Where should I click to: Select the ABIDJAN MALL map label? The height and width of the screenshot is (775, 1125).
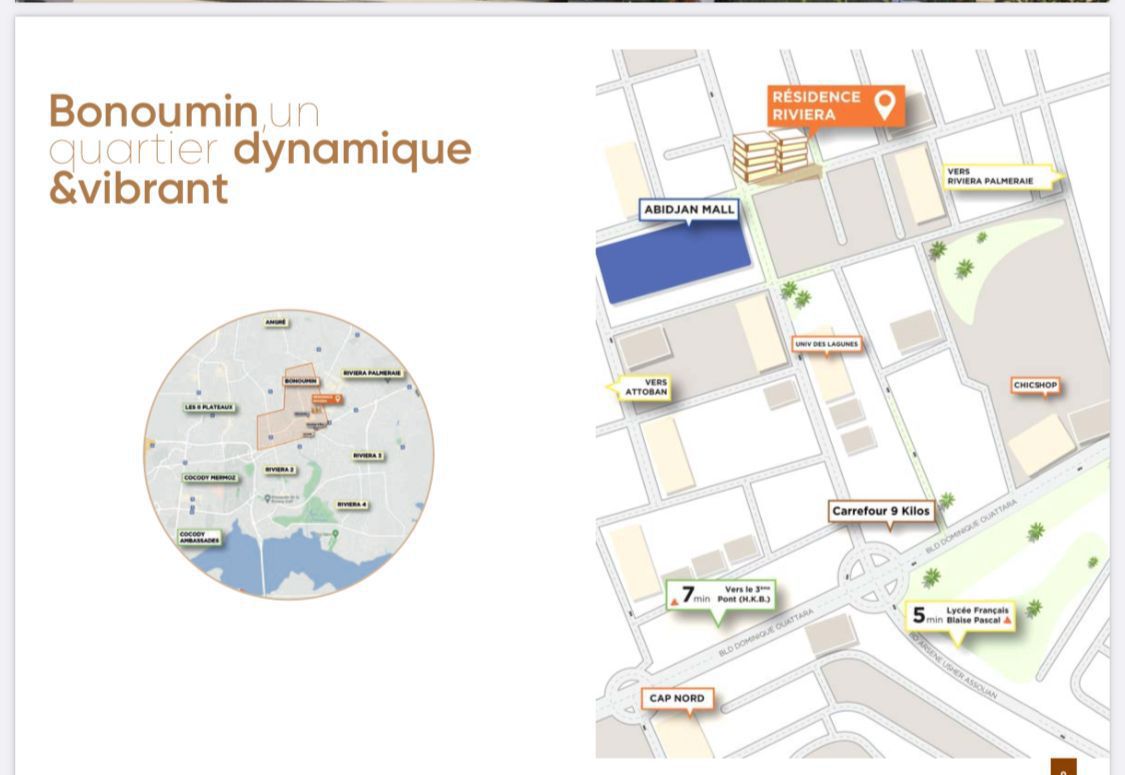(690, 210)
